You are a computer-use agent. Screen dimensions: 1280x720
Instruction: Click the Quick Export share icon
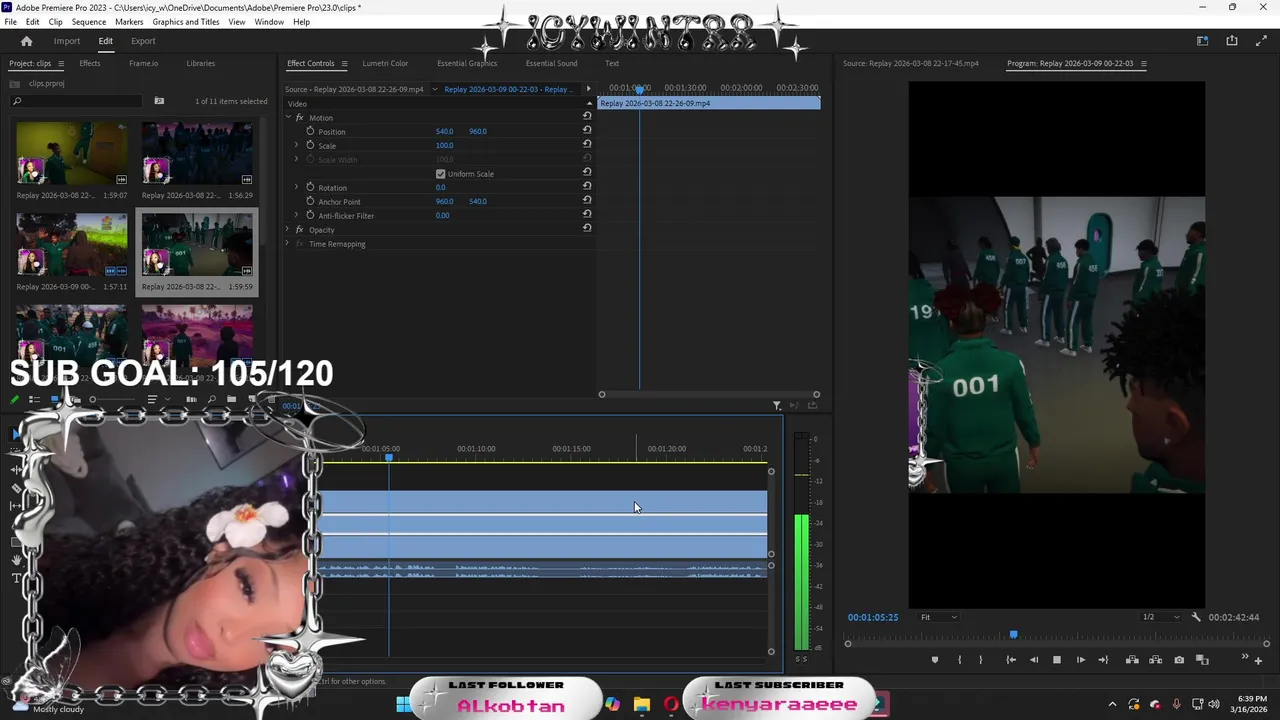(1232, 41)
